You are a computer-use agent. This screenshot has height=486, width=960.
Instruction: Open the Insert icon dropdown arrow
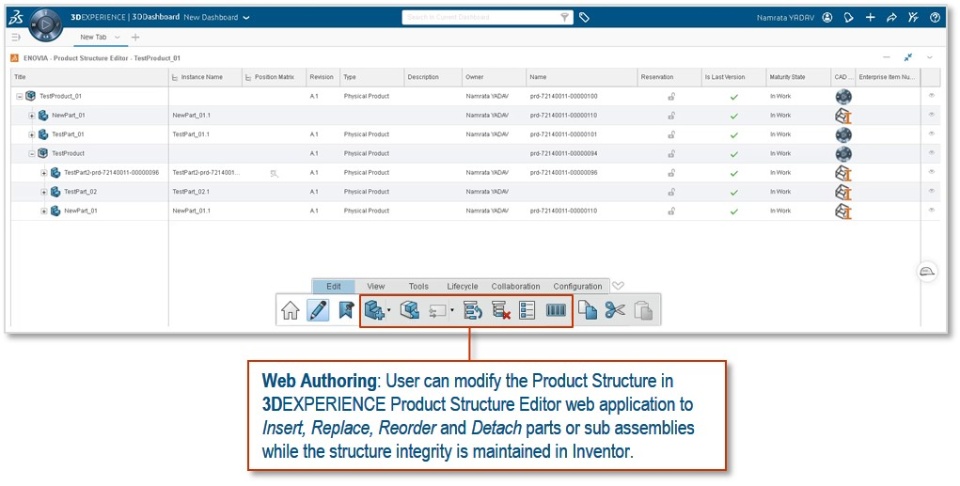click(x=389, y=311)
